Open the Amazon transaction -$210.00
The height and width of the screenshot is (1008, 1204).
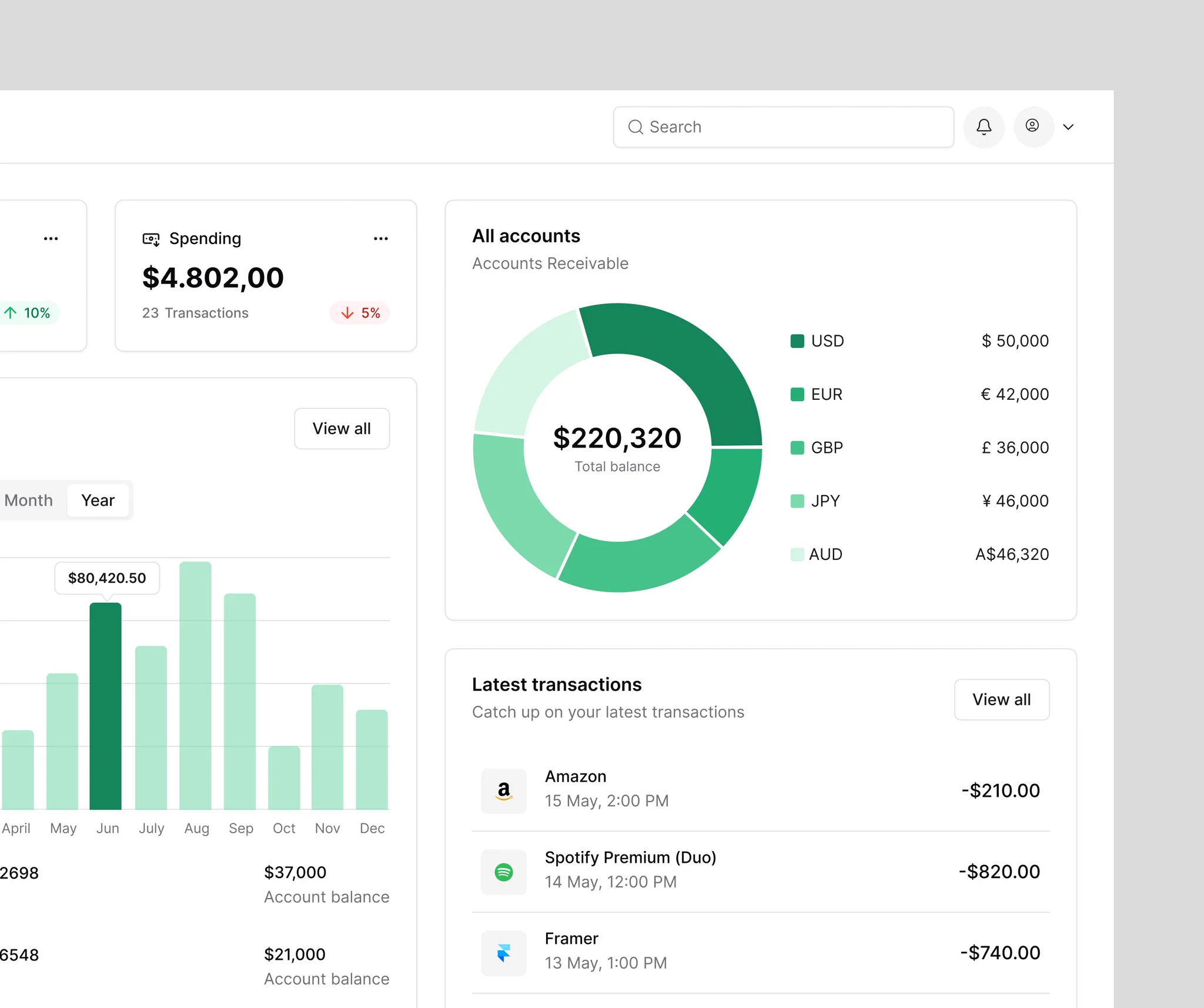click(x=761, y=790)
